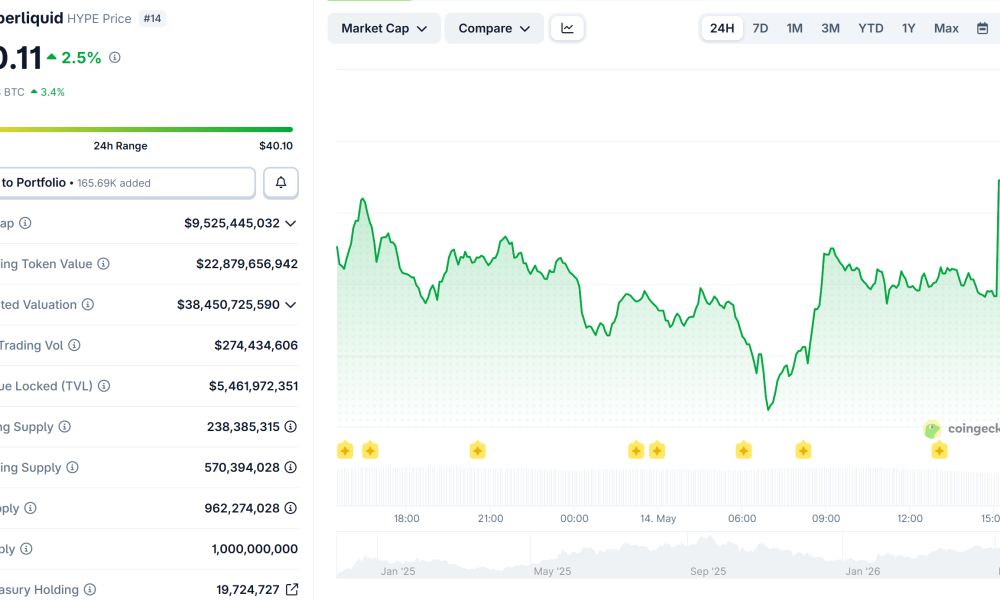
Task: Open the Treasury Holding external link icon
Action: [x=291, y=589]
